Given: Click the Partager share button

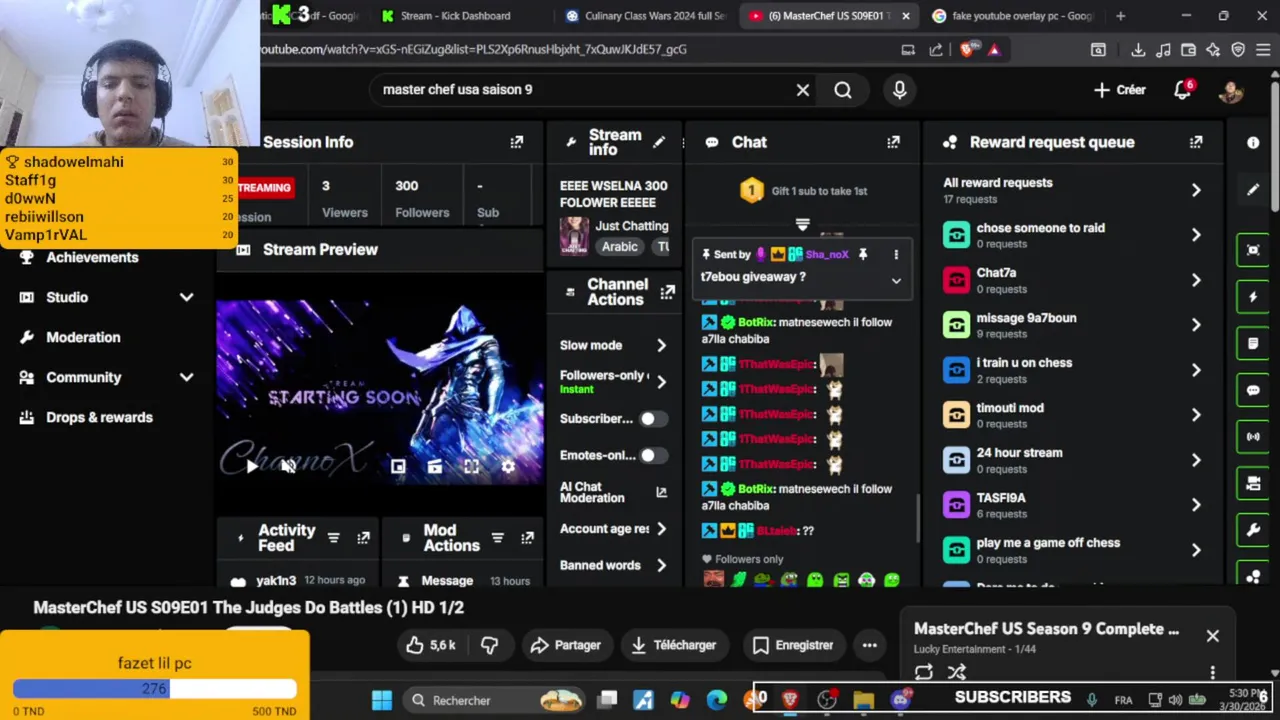Looking at the screenshot, I should [566, 645].
